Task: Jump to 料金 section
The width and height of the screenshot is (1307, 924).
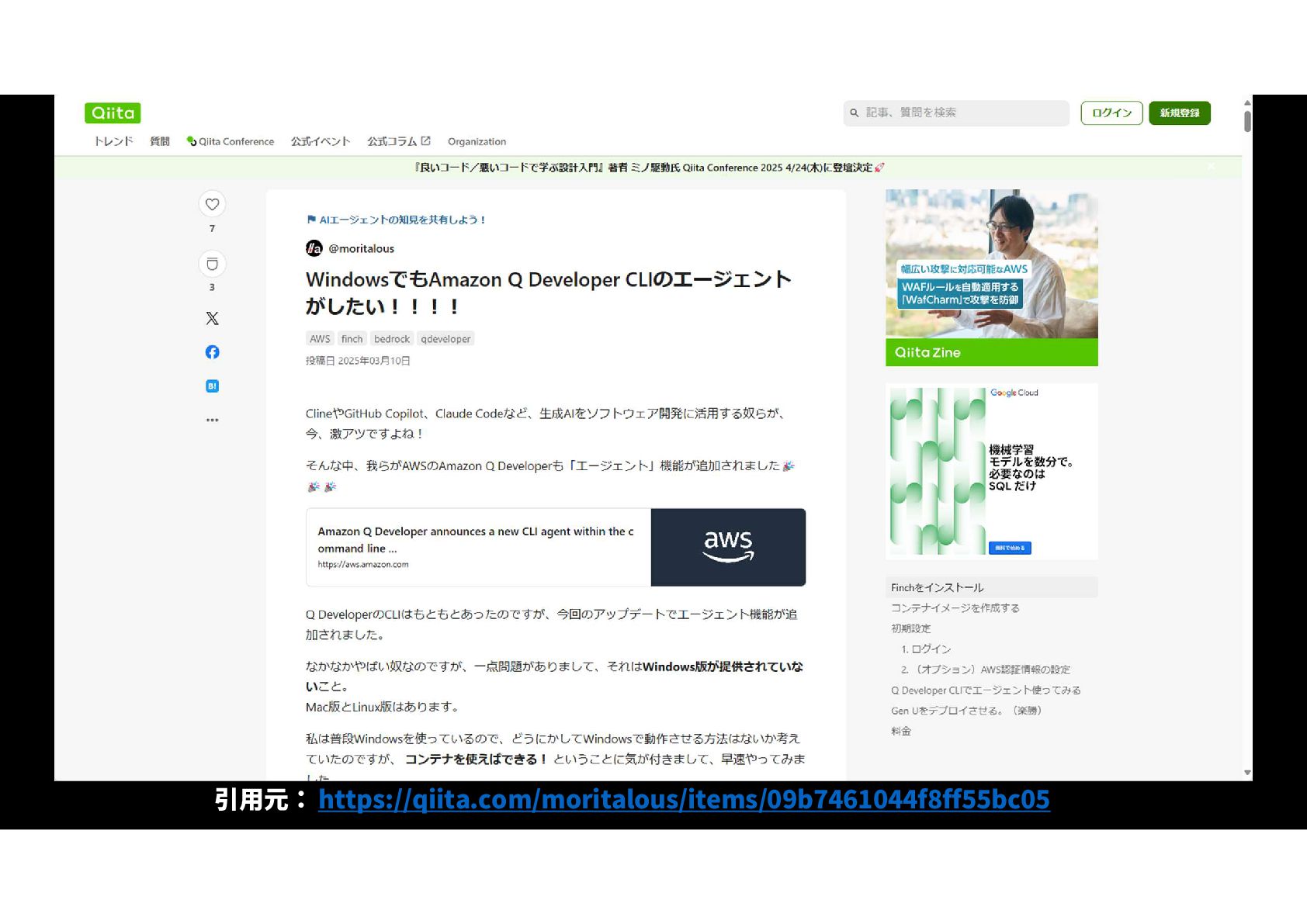Action: click(x=901, y=731)
